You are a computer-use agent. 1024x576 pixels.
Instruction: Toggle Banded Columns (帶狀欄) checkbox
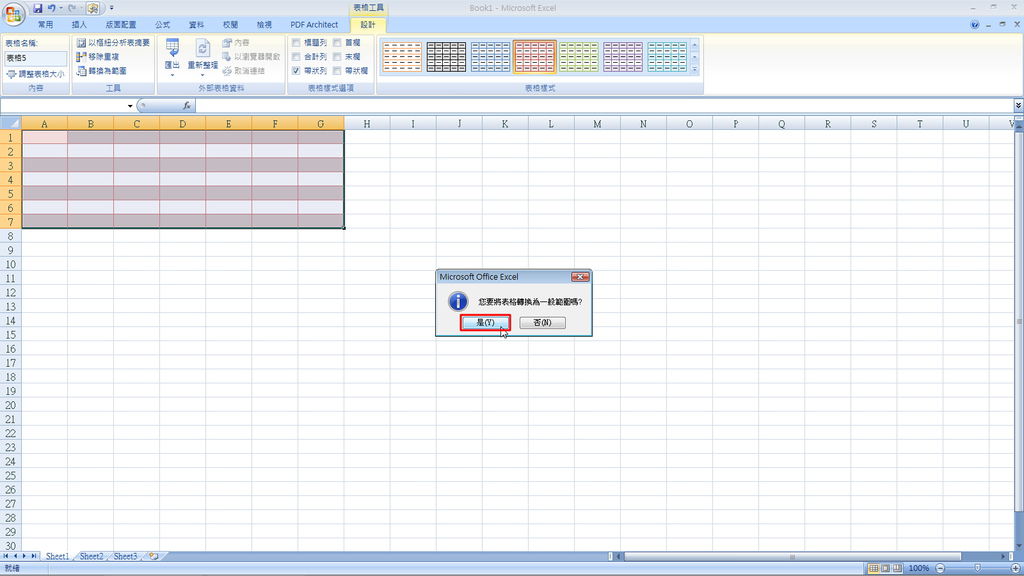tap(337, 71)
